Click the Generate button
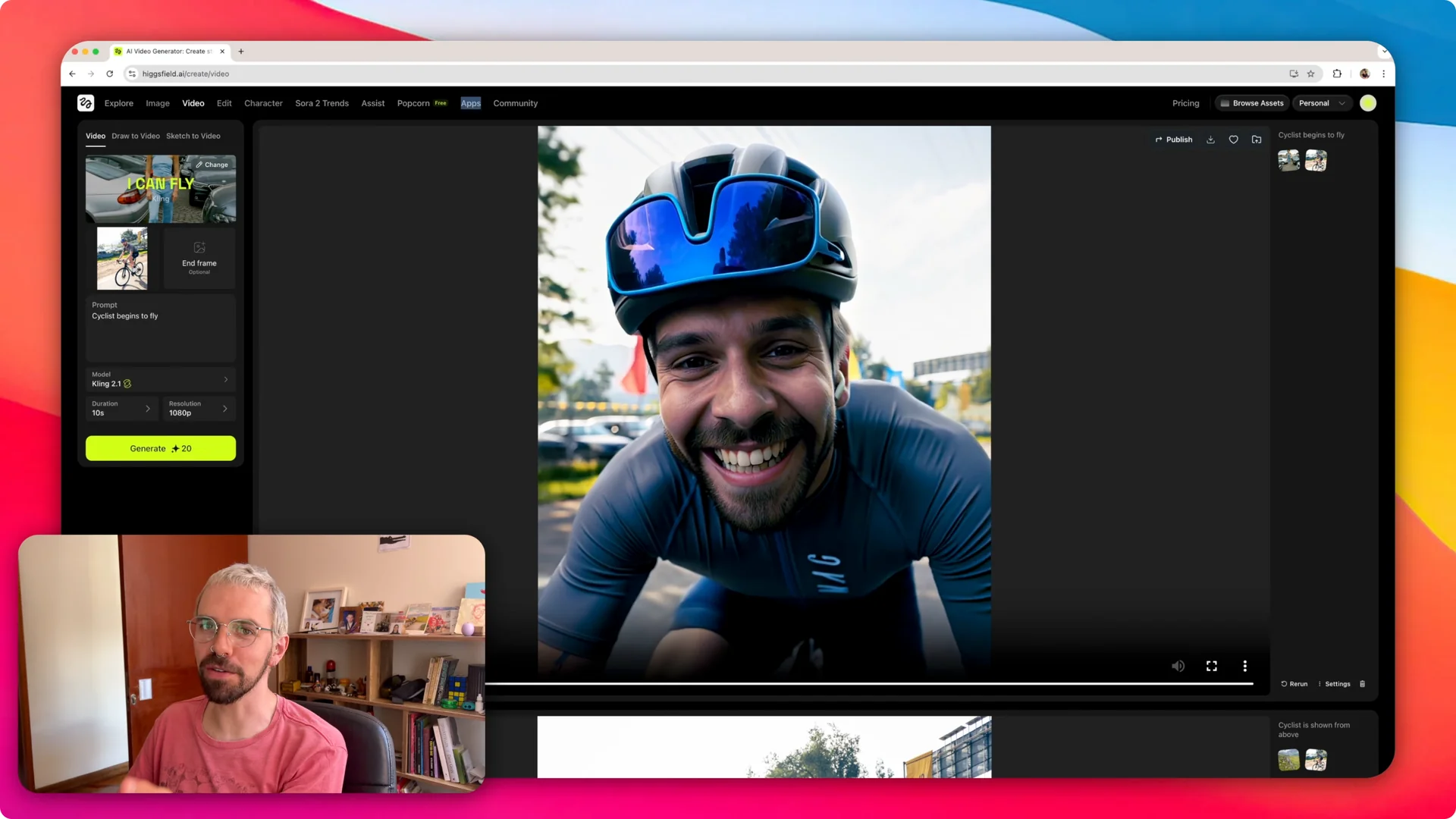Screen dimensions: 1456x819 point(160,448)
